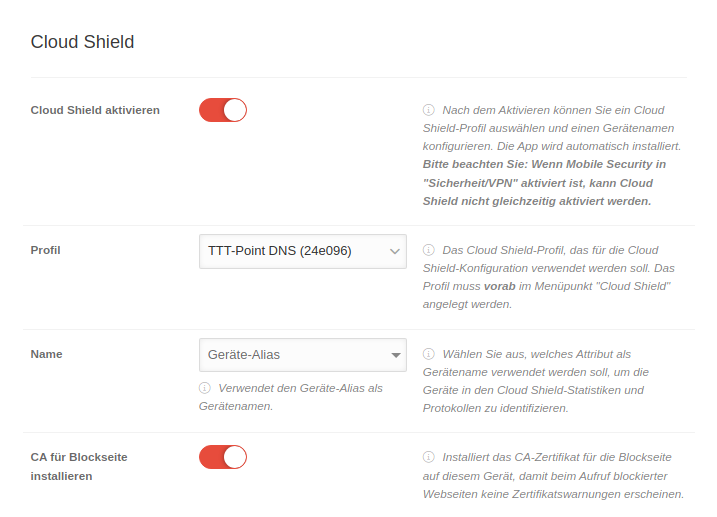
Task: Click the "Profil" field label
Action: pyautogui.click(x=46, y=250)
